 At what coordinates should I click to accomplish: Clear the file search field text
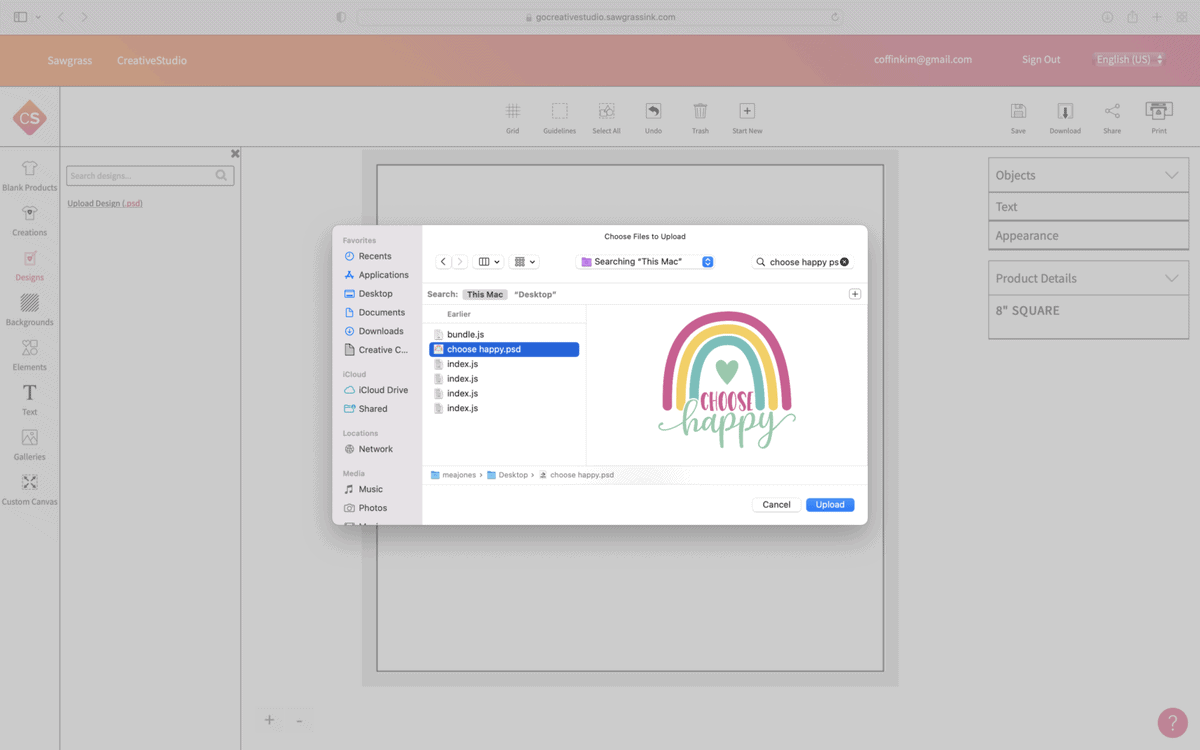point(845,262)
